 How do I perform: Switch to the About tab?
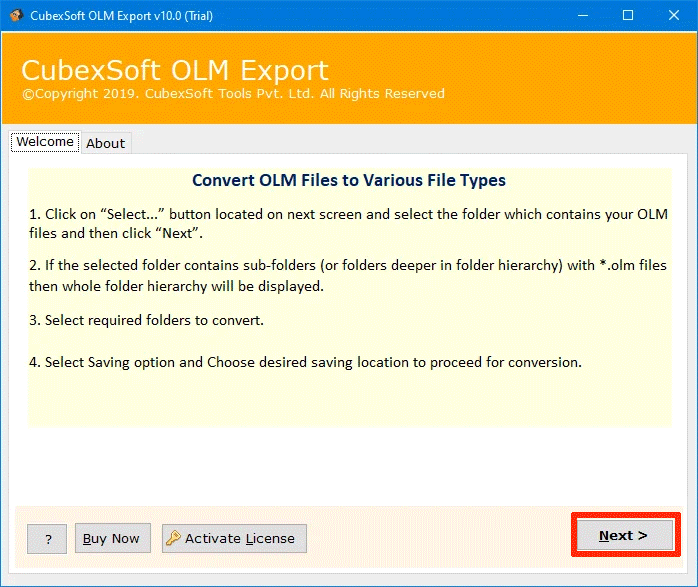pos(106,143)
